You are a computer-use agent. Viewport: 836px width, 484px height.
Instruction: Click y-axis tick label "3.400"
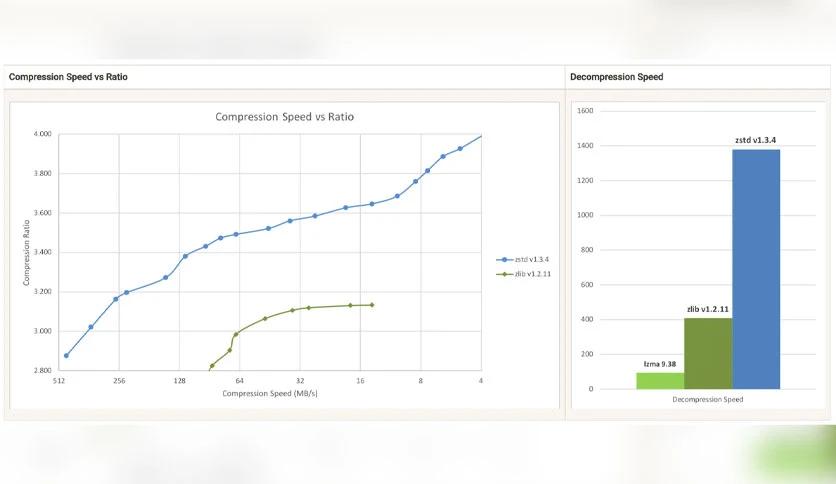[43, 252]
